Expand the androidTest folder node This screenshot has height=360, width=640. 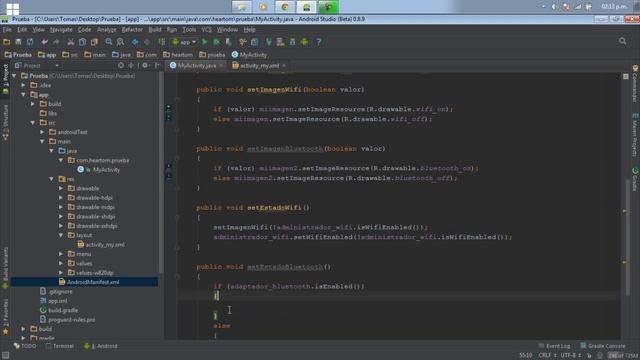click(x=42, y=132)
